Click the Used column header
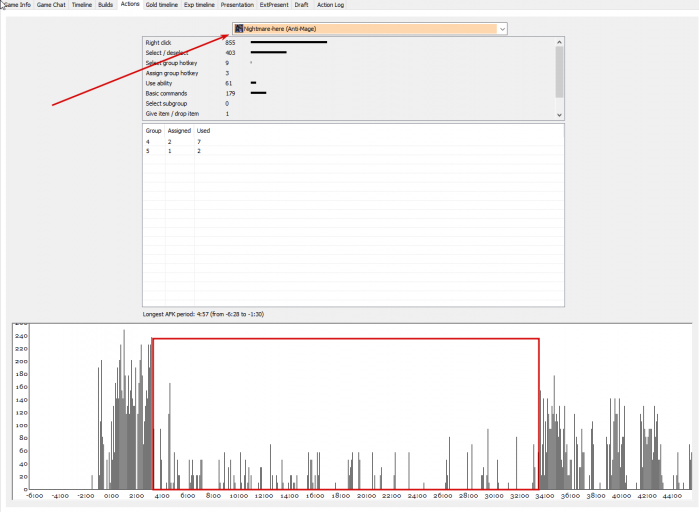The width and height of the screenshot is (699, 512). [203, 131]
